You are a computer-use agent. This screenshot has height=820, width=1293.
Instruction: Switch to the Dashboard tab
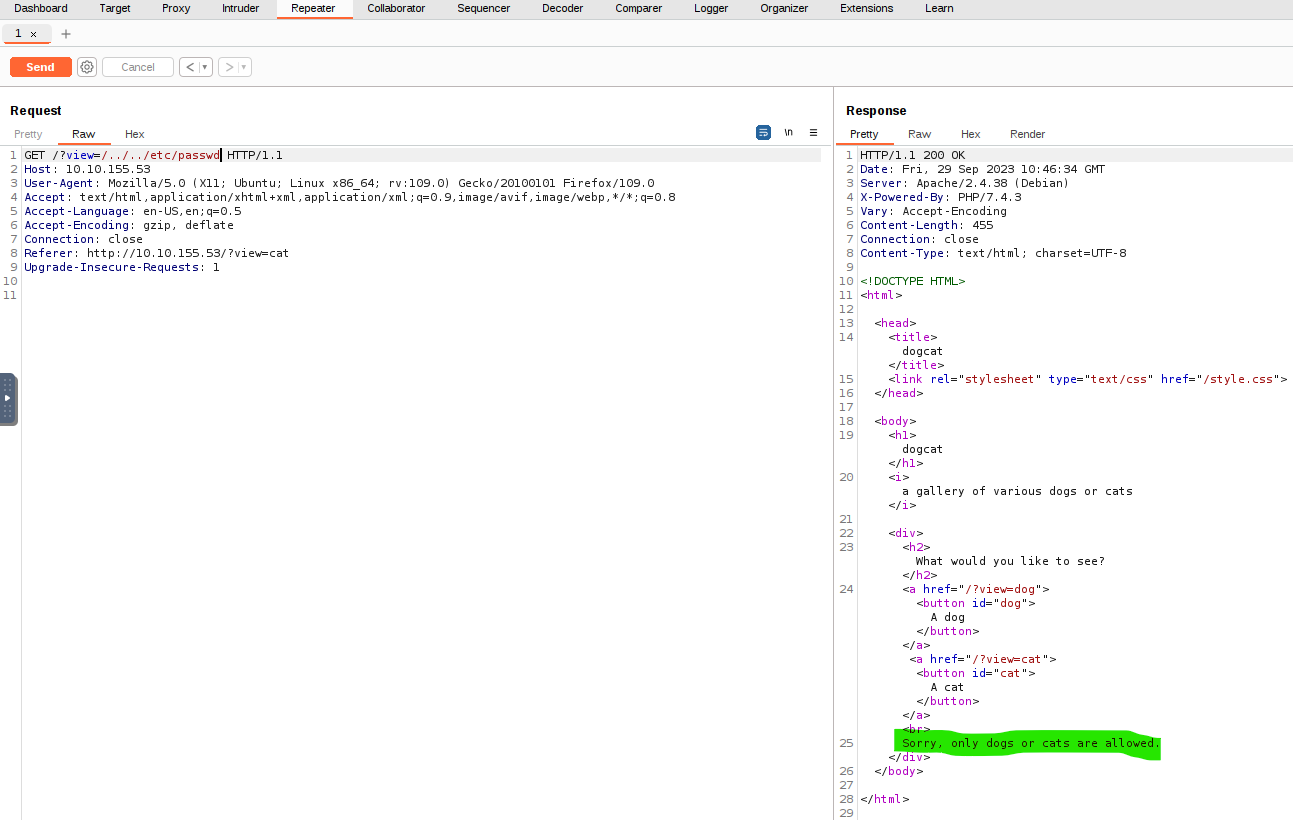tap(41, 8)
